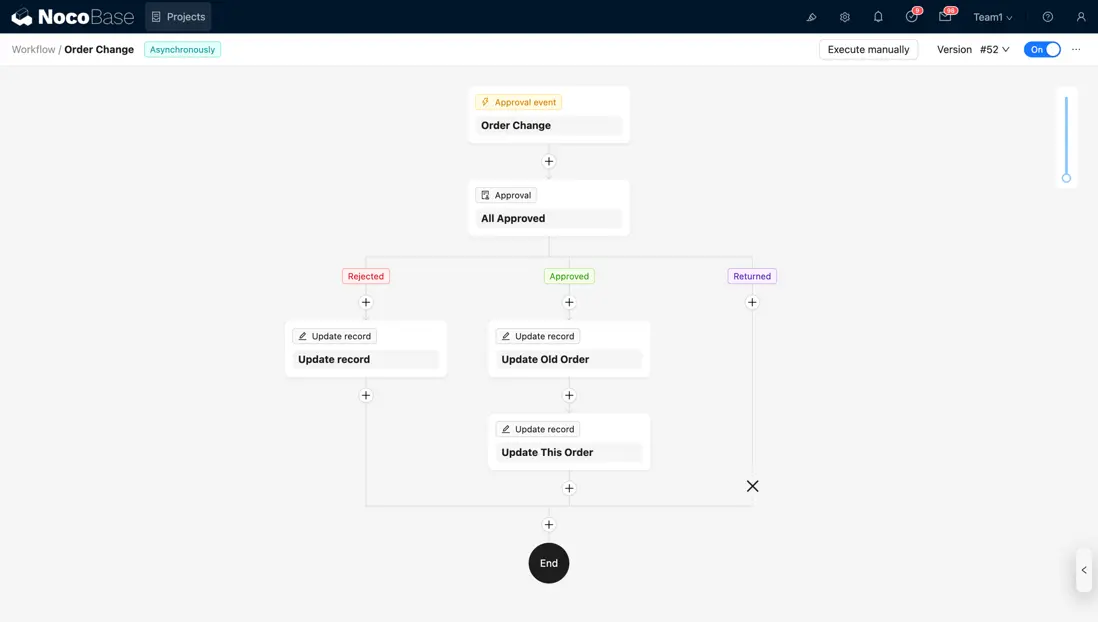
Task: Open the Projects menu item
Action: 178,16
